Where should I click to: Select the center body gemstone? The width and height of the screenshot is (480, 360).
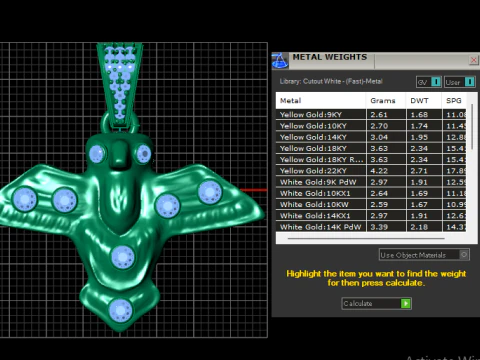[x=123, y=257]
